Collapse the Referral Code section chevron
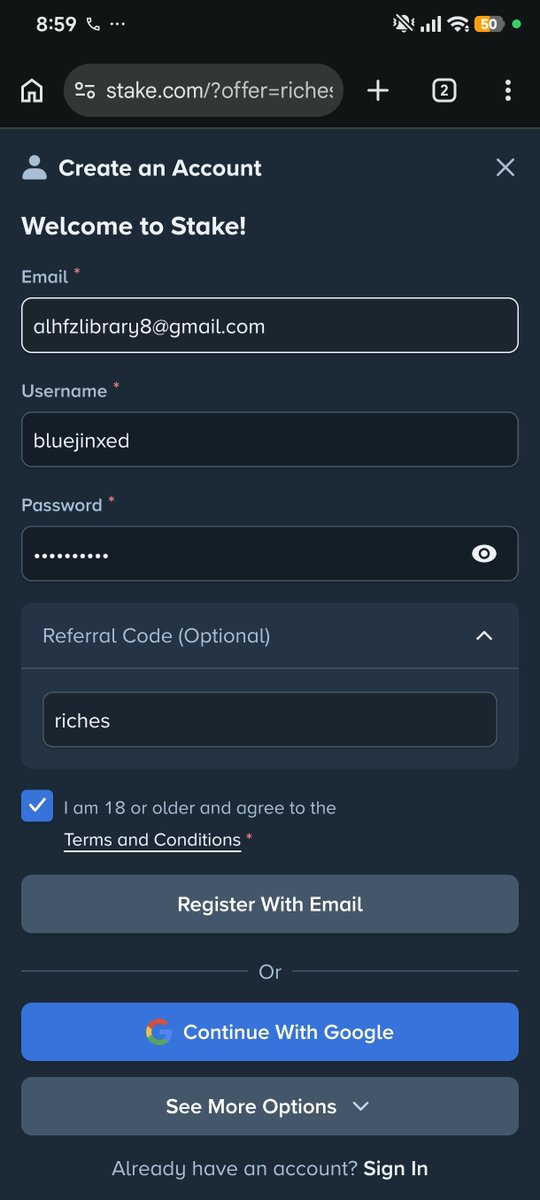Image resolution: width=540 pixels, height=1200 pixels. pos(484,636)
